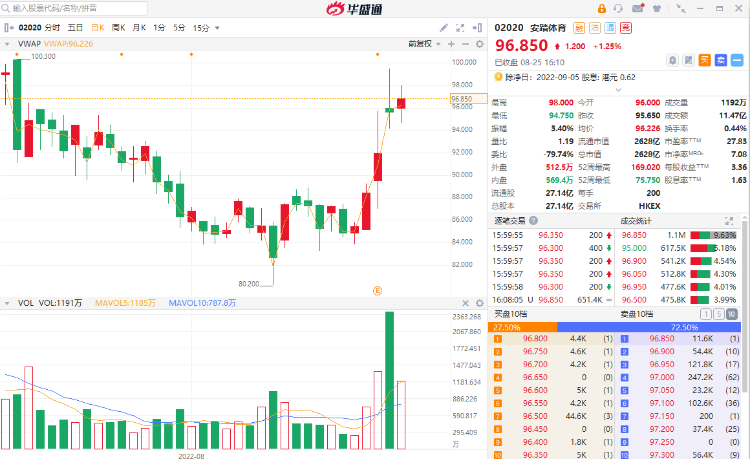This screenshot has width=750, height=459.
Task: Click the compact mode shrink arrows icon
Action: click(681, 9)
